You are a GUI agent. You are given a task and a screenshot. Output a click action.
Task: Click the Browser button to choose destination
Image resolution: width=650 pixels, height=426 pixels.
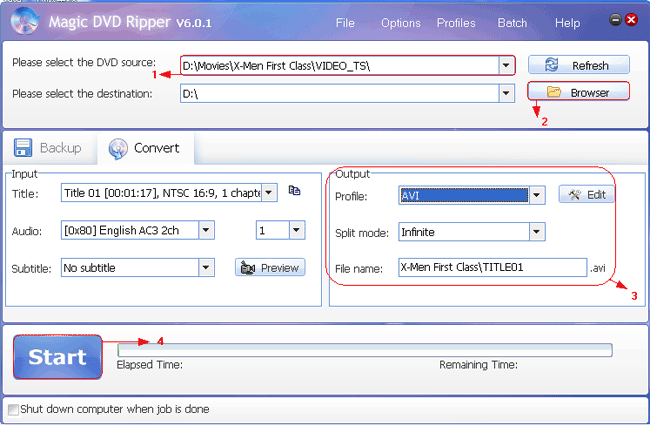point(579,92)
